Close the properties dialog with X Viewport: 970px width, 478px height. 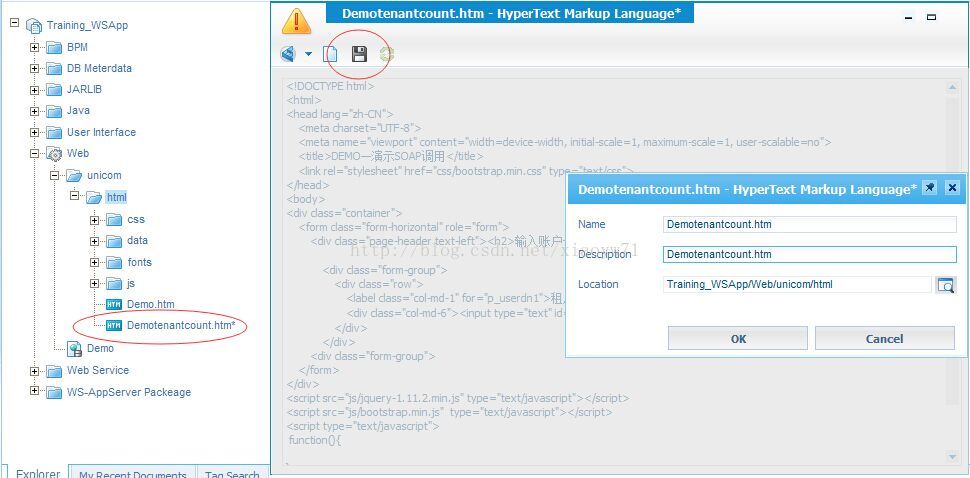953,187
